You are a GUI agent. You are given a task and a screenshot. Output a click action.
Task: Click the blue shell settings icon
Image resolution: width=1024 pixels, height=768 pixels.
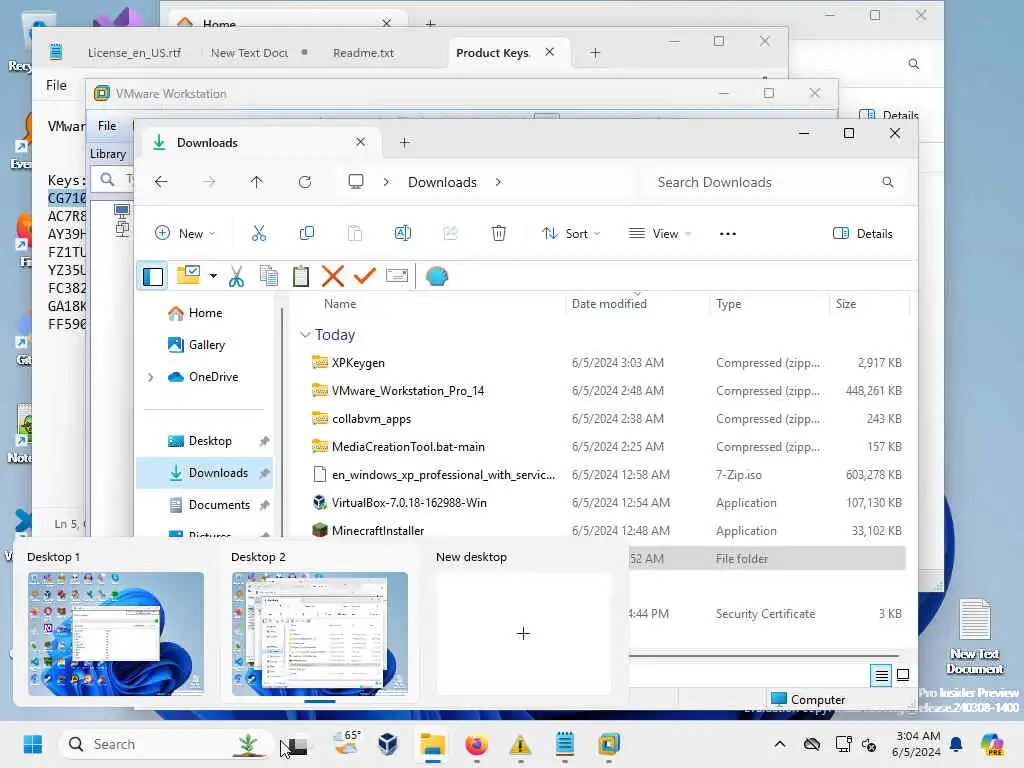tap(436, 276)
